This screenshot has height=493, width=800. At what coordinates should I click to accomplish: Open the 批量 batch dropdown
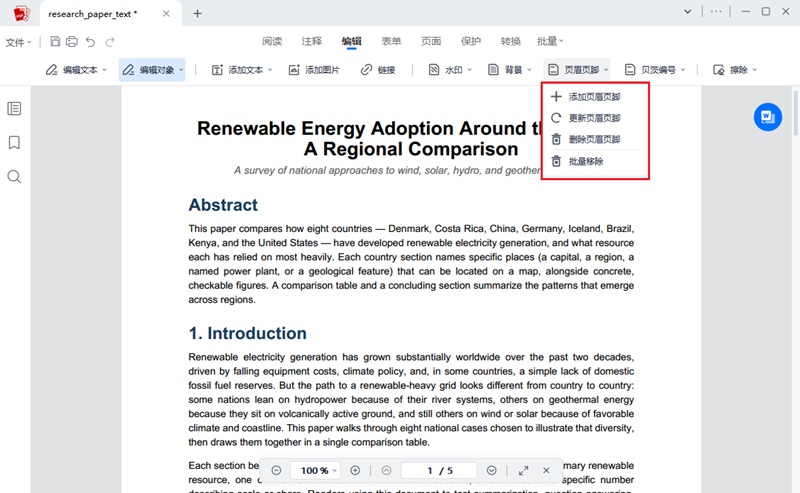tap(550, 41)
